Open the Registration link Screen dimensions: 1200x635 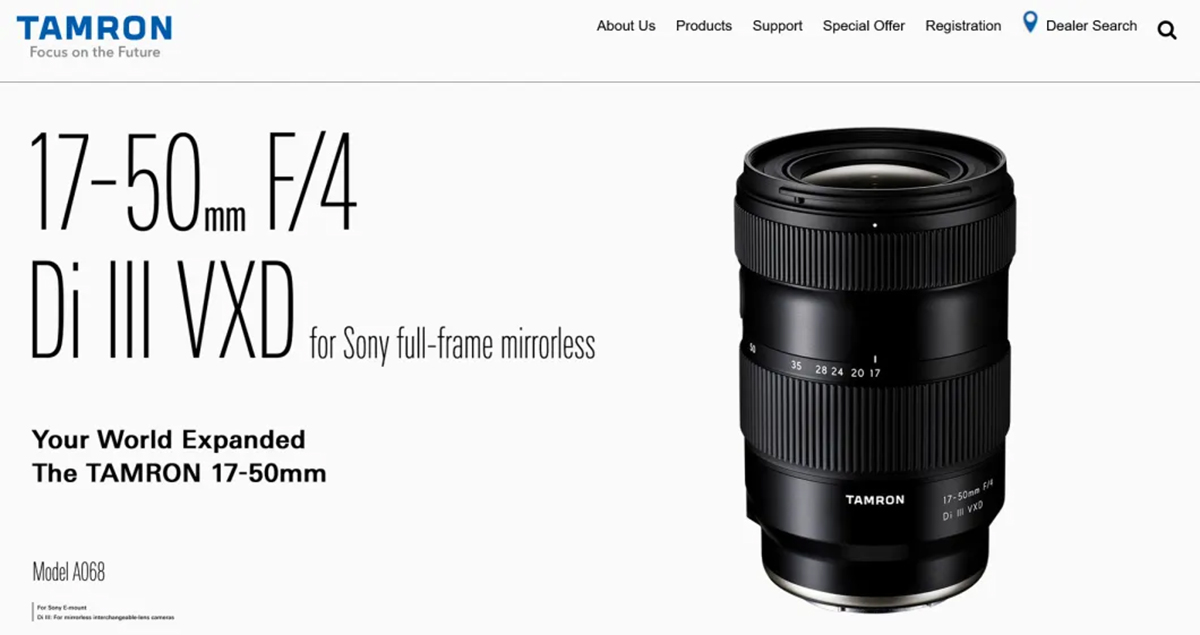click(x=963, y=26)
